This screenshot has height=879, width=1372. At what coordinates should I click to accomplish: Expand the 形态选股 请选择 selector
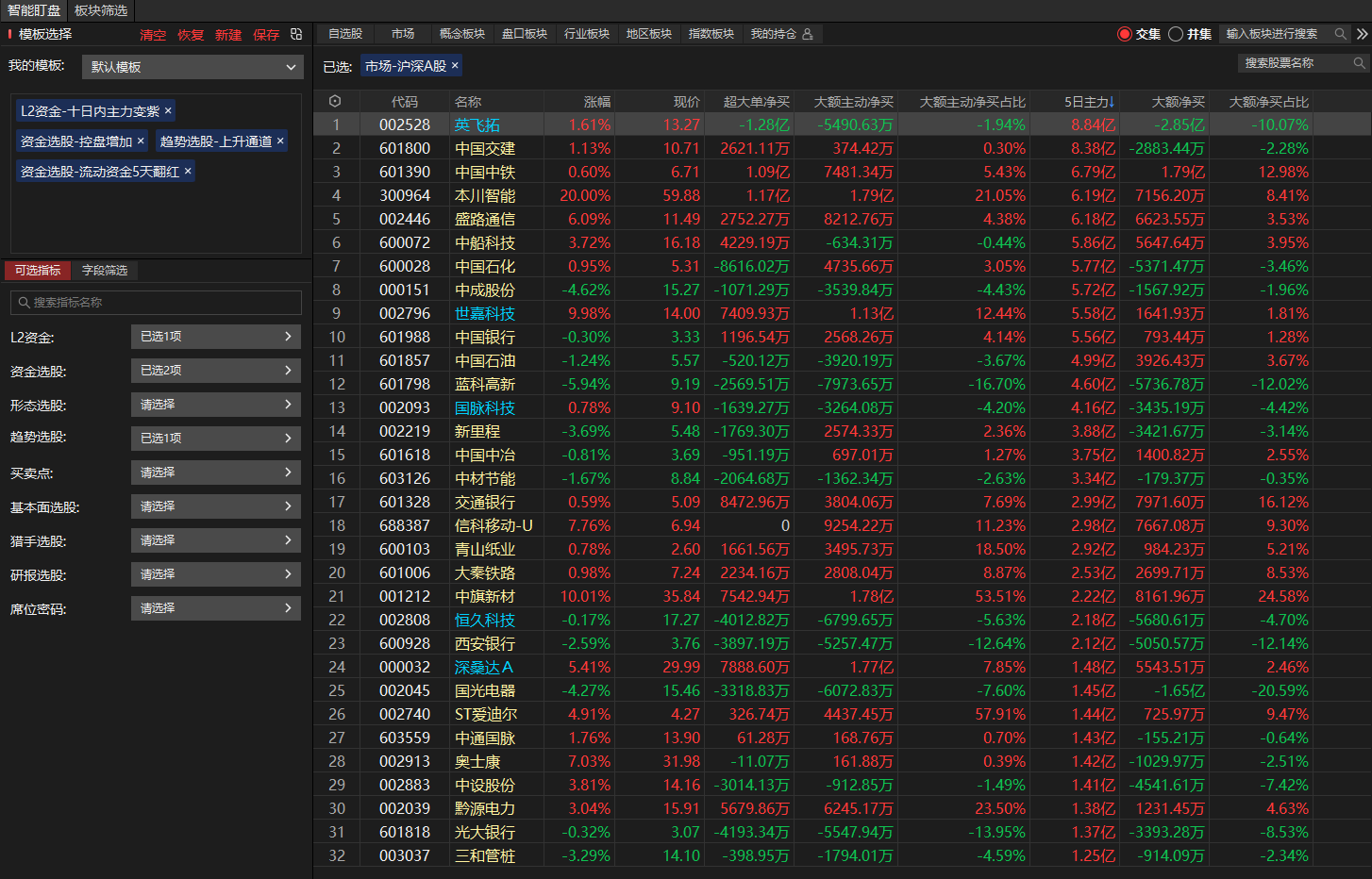click(216, 405)
